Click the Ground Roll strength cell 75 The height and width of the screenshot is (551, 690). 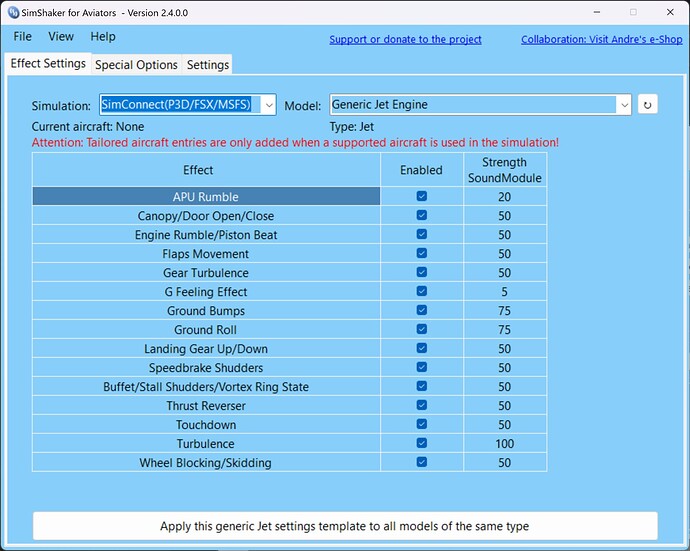pos(505,329)
